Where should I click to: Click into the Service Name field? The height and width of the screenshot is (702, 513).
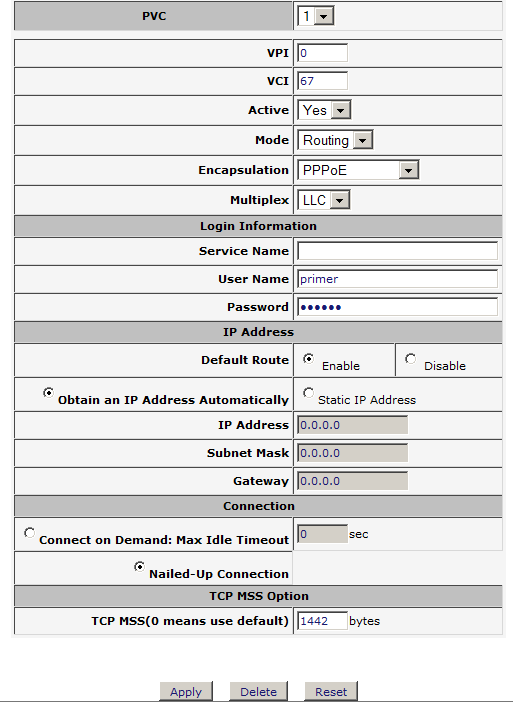pos(398,251)
